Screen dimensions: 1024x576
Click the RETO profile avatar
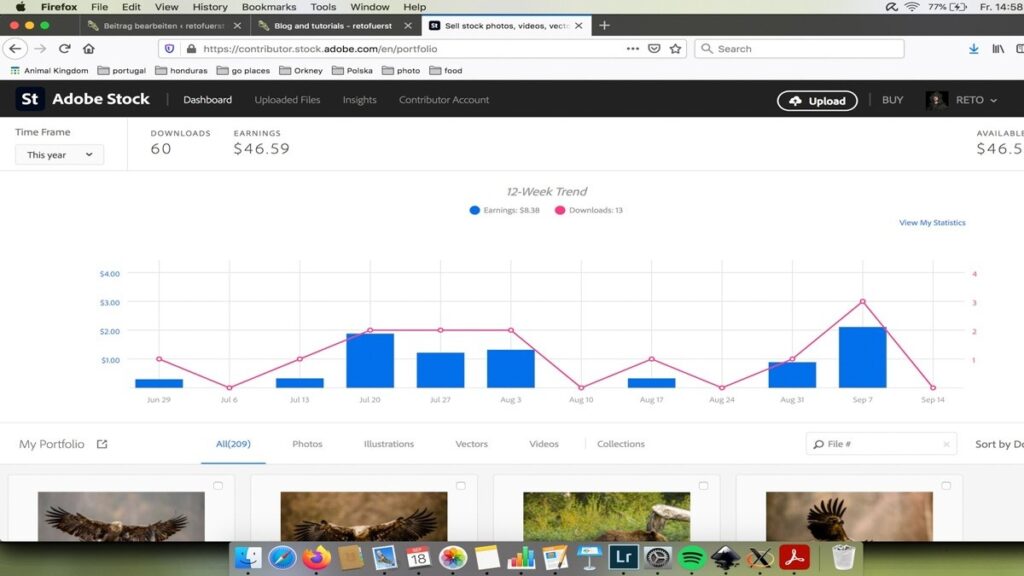[937, 100]
